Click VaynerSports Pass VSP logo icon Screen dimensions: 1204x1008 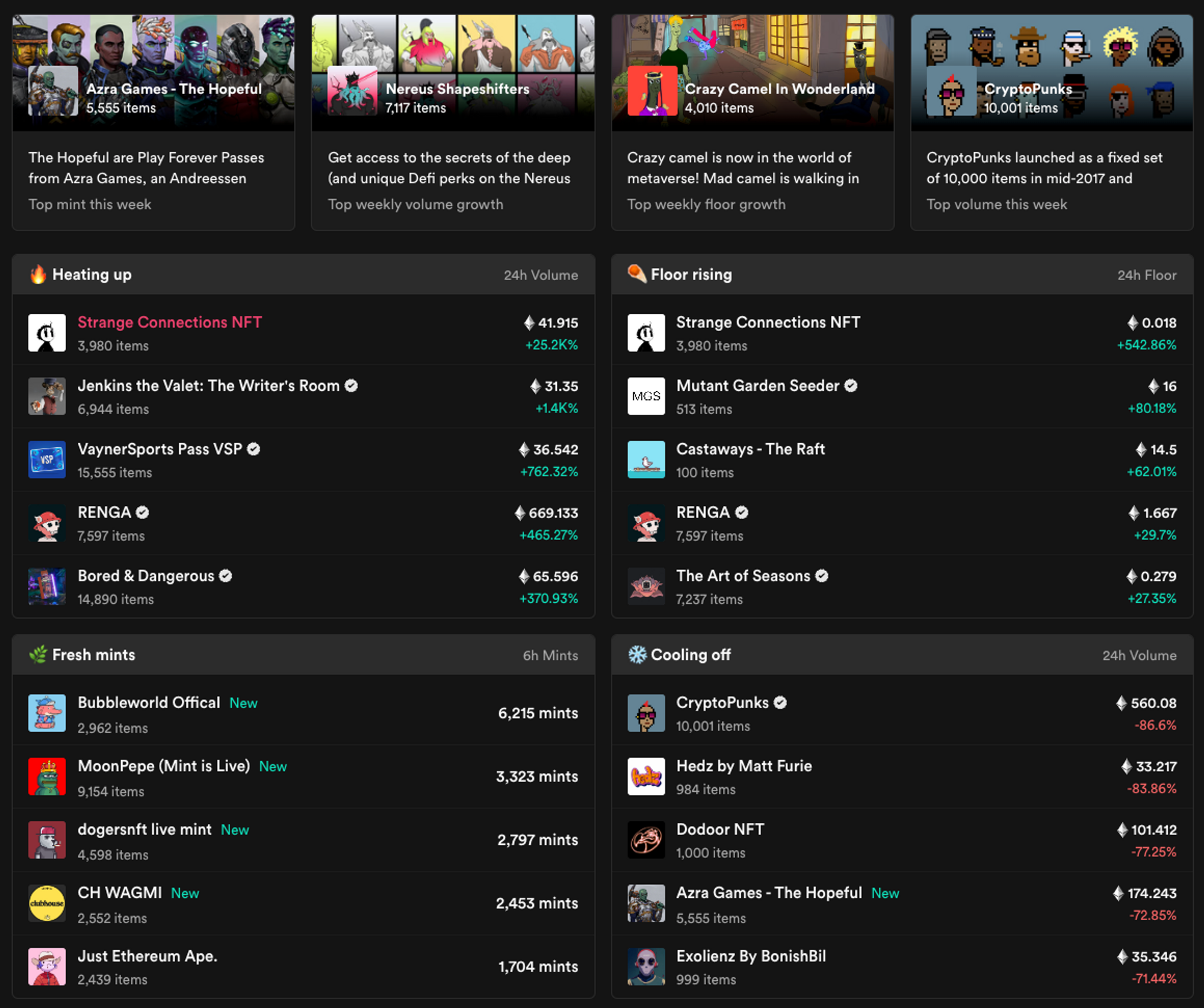47,459
